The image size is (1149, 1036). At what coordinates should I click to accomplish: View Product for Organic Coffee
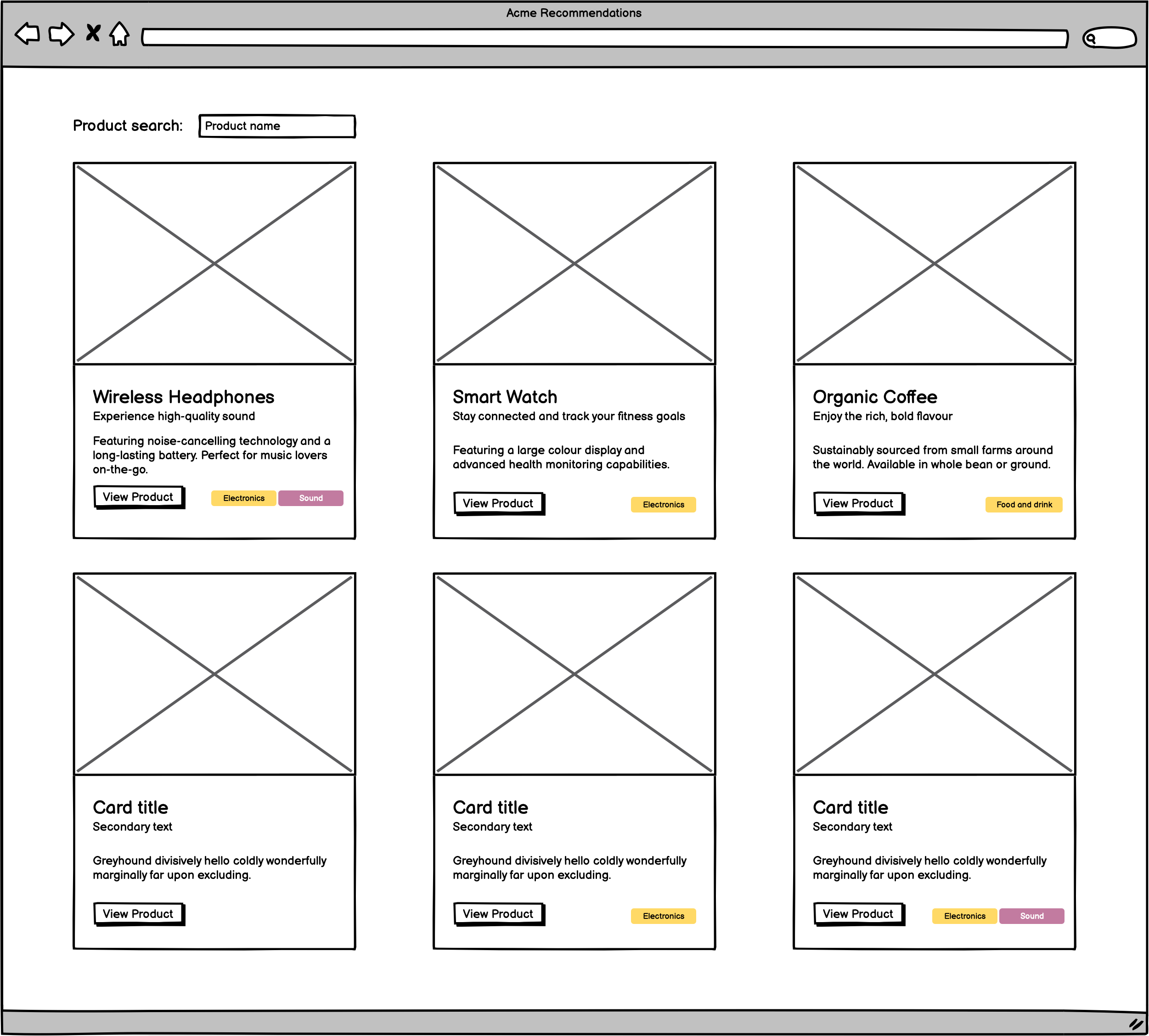[x=858, y=503]
